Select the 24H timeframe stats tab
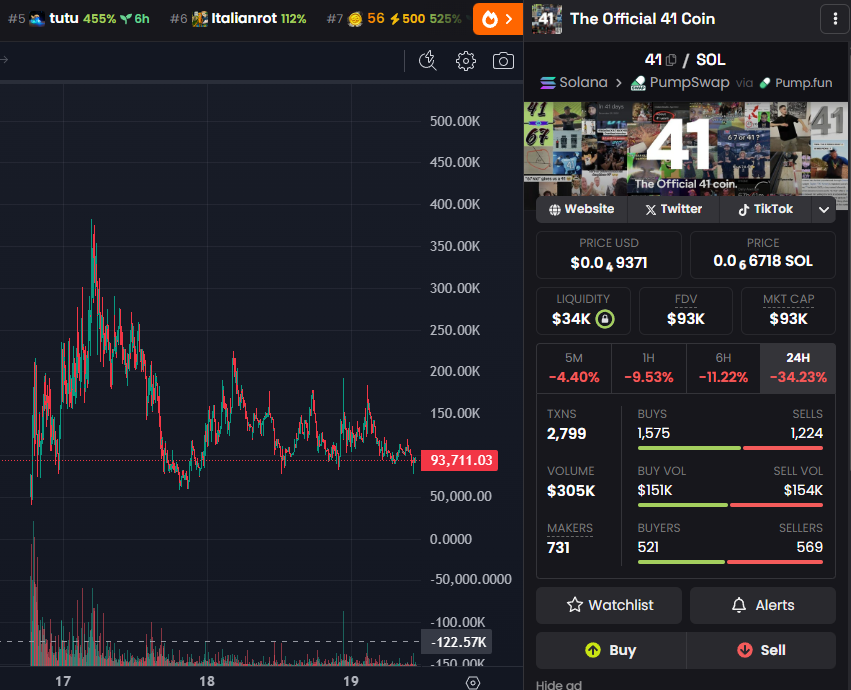 [x=798, y=368]
